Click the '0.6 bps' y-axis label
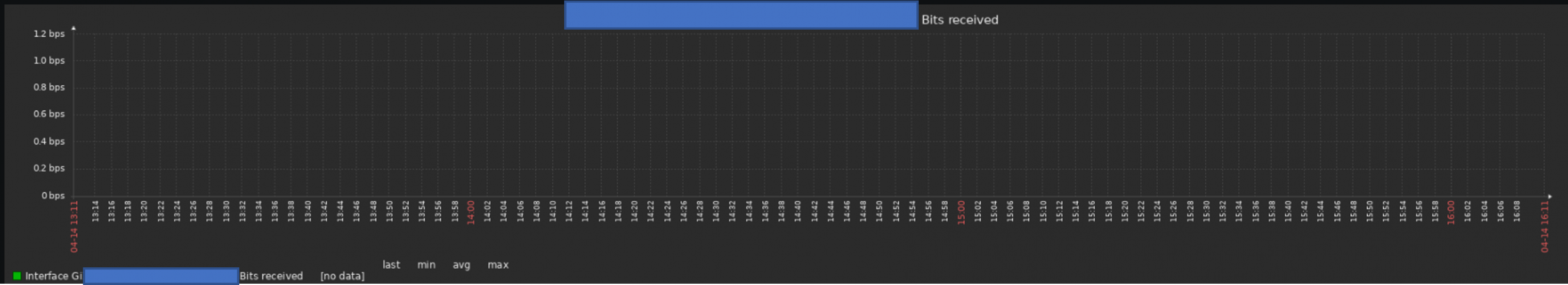1568x285 pixels. [49, 114]
